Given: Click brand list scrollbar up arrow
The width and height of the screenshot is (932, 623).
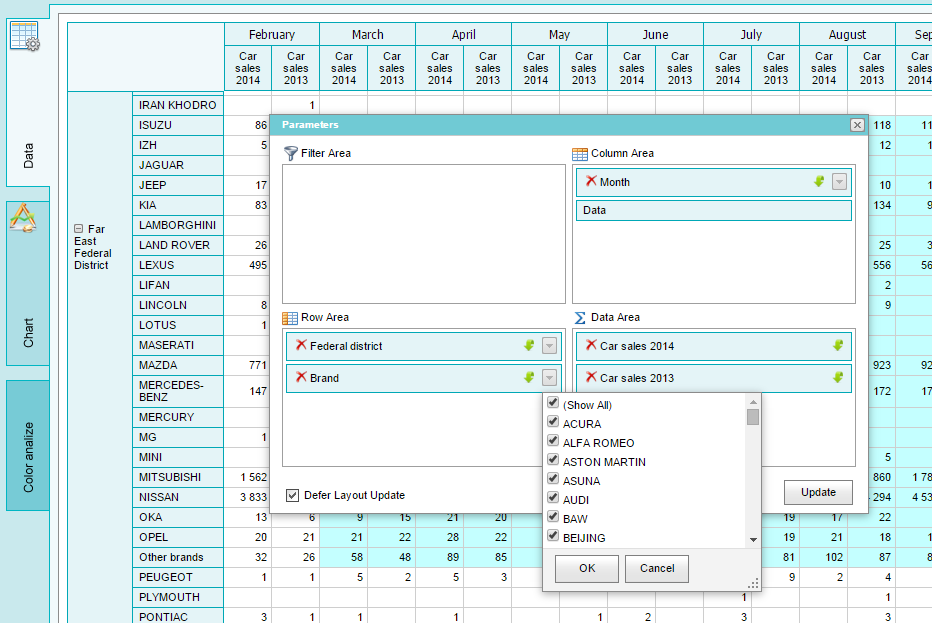Looking at the screenshot, I should coord(753,402).
